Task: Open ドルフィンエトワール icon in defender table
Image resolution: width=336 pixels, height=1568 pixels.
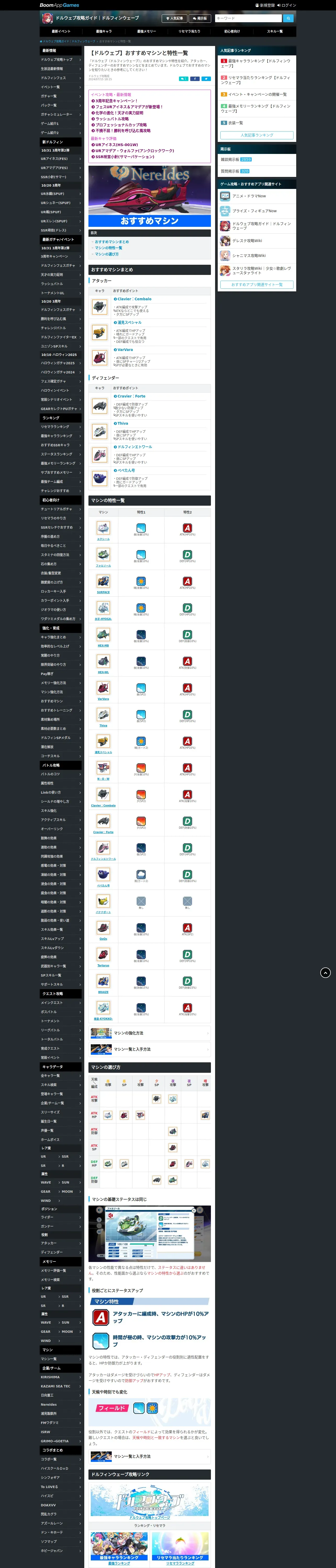Action: (x=100, y=455)
